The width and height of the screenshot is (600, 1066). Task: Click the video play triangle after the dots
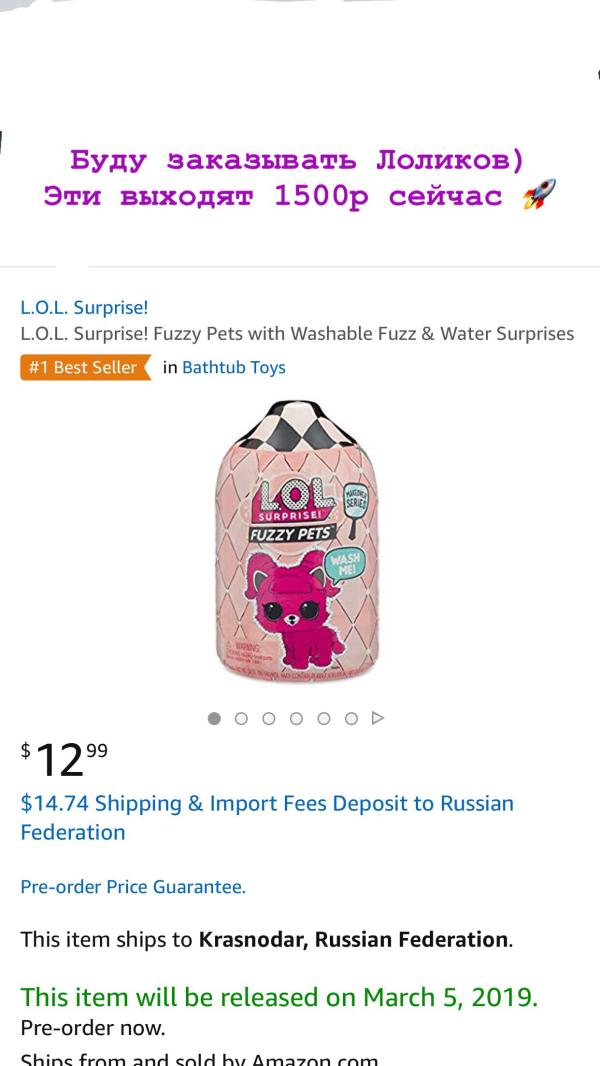point(377,718)
